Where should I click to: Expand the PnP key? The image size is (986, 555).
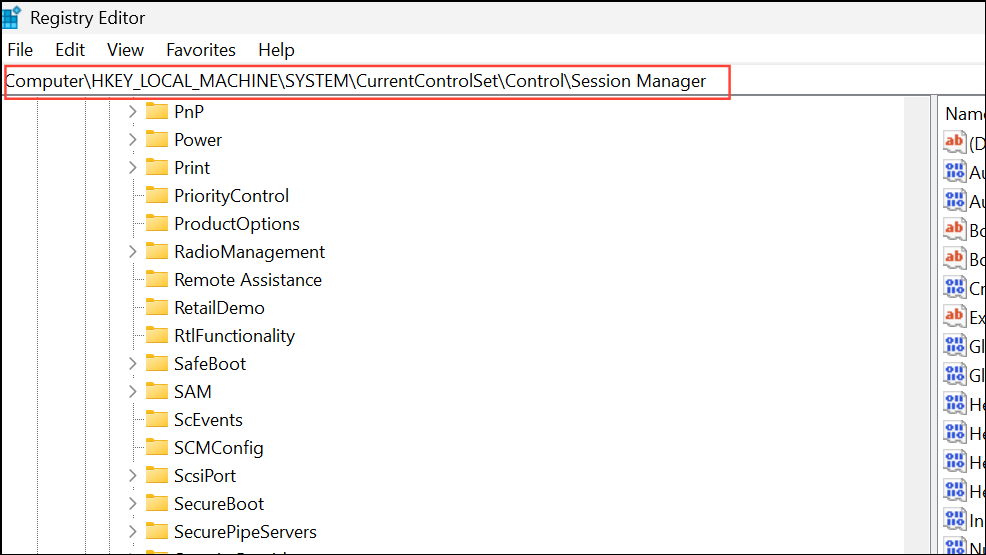[x=132, y=111]
